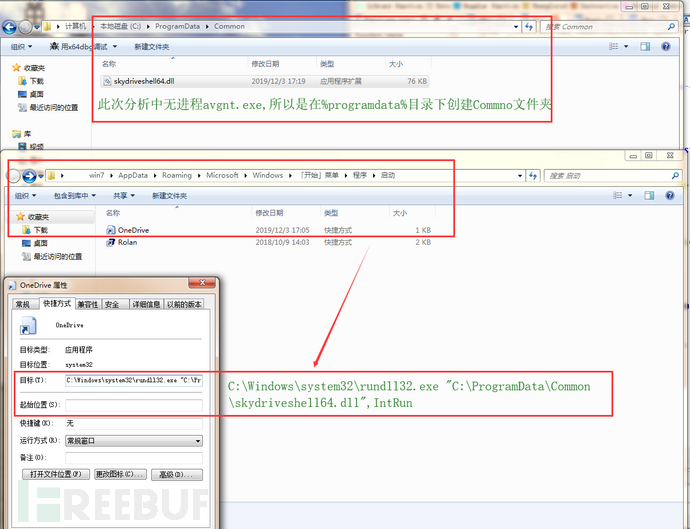
Task: Switch to 常规 tab in OneDrive properties
Action: coord(23,305)
